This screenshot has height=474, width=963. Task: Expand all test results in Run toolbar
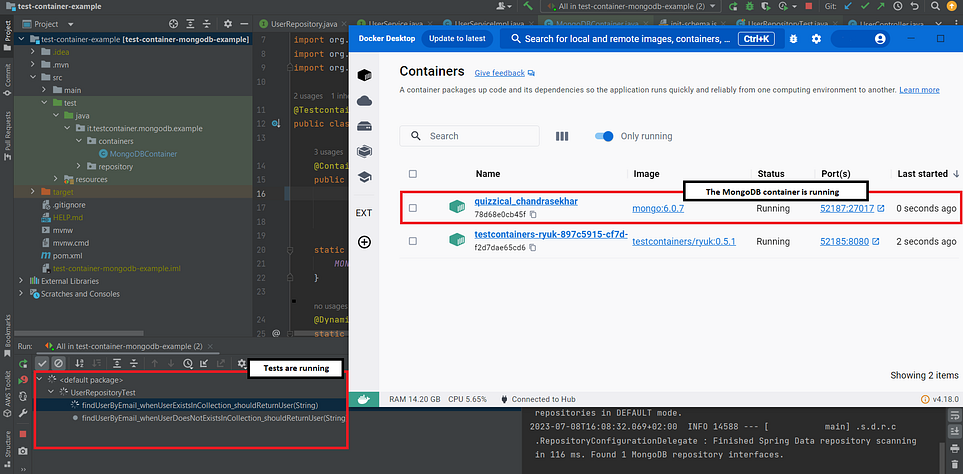point(117,363)
